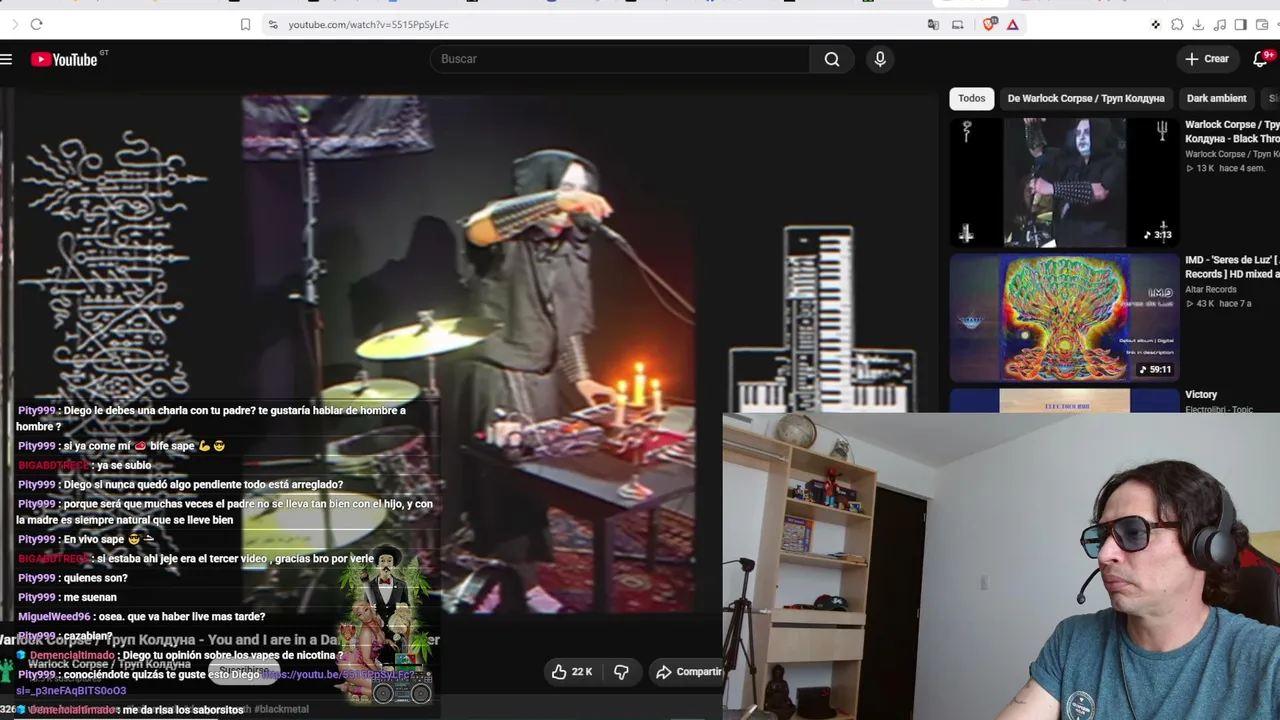The height and width of the screenshot is (720, 1280).
Task: Open the page translate icon
Action: coord(933,24)
